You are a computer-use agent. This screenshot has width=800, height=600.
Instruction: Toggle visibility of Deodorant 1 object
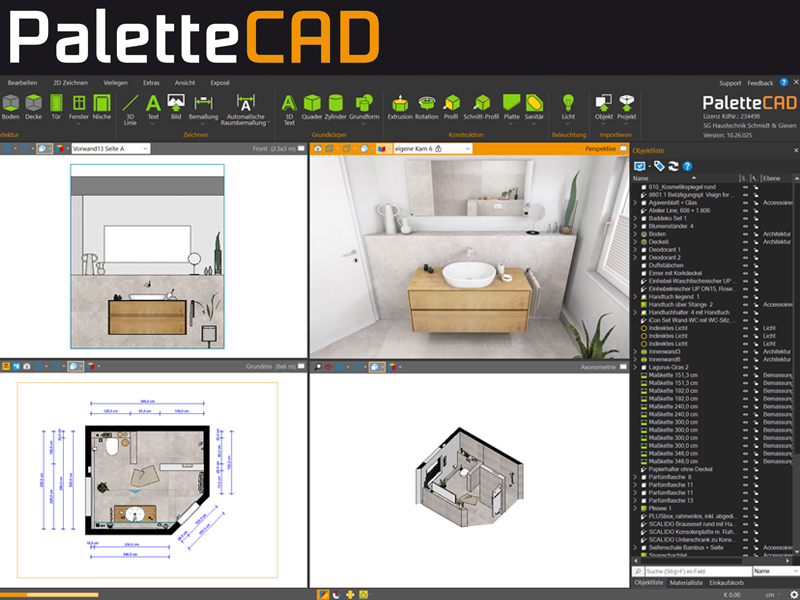click(x=745, y=250)
